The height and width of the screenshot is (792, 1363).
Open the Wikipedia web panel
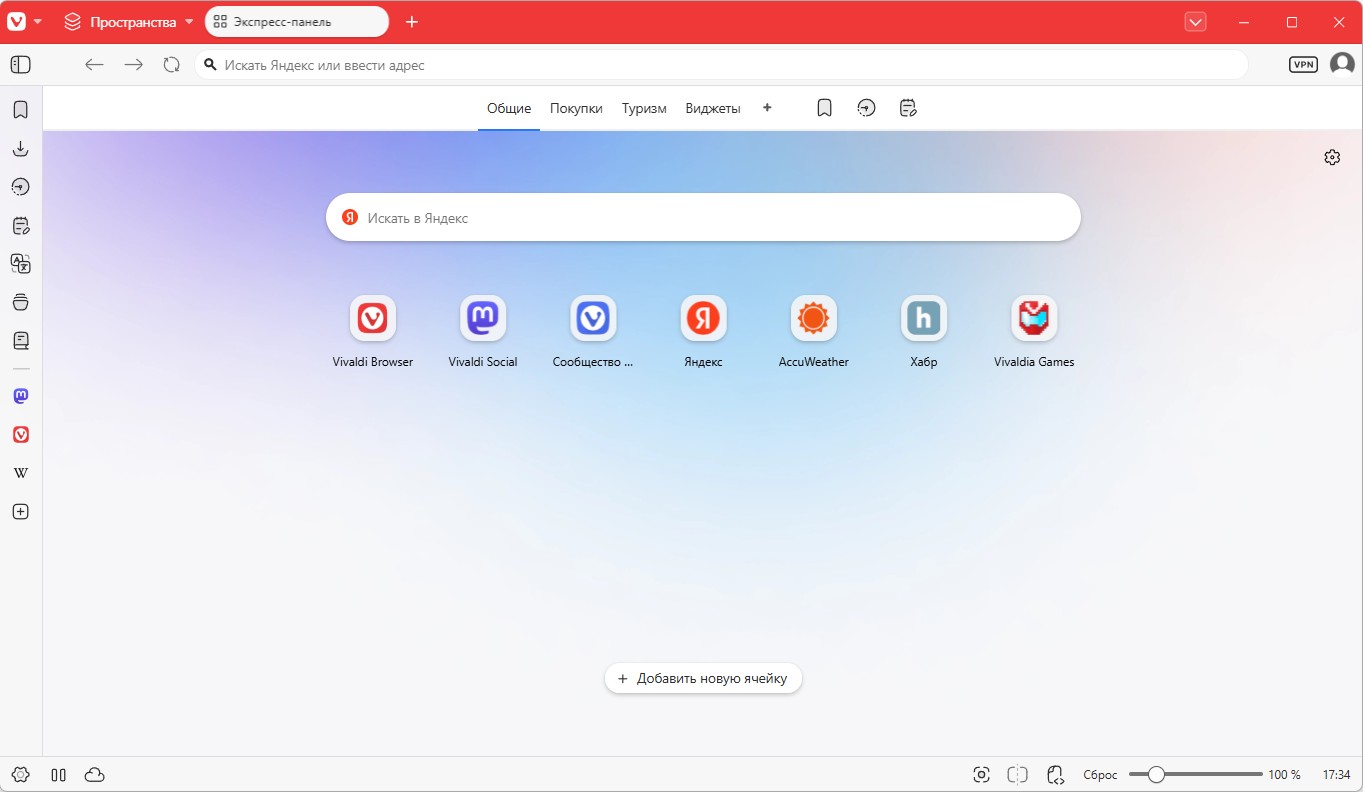click(x=20, y=473)
